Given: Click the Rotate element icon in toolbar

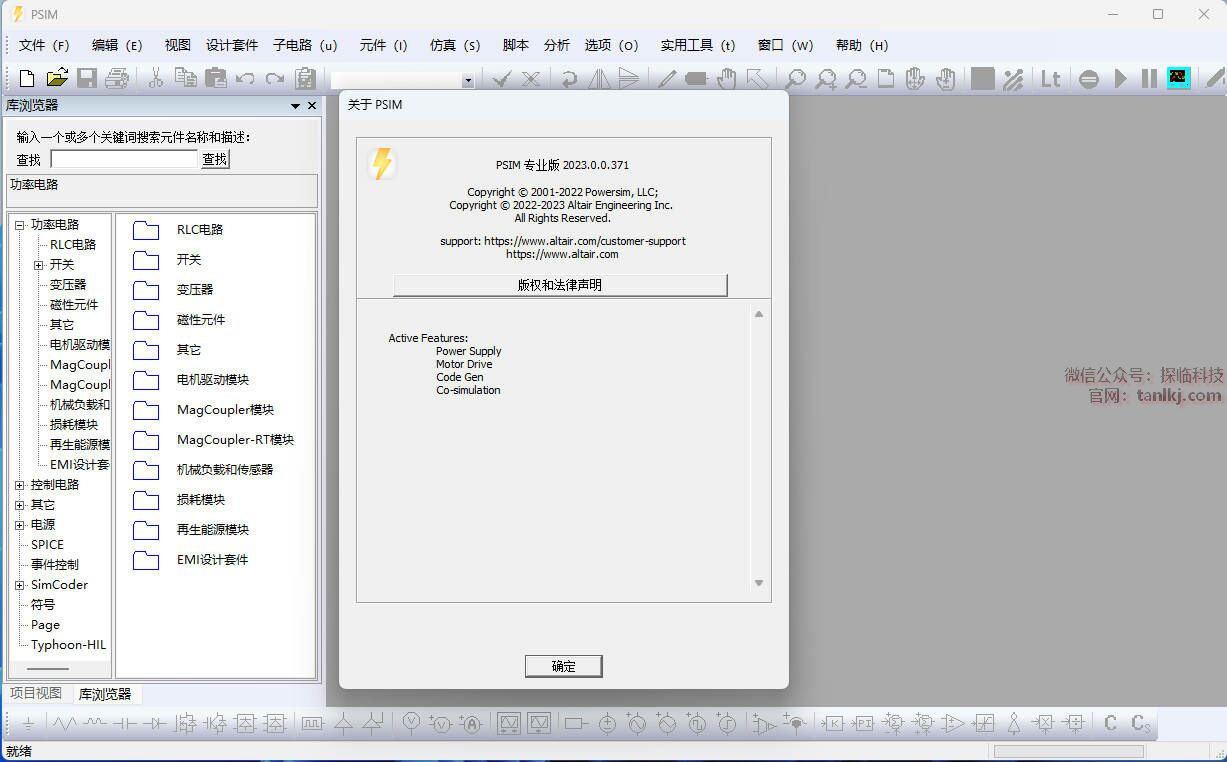Looking at the screenshot, I should click(568, 79).
